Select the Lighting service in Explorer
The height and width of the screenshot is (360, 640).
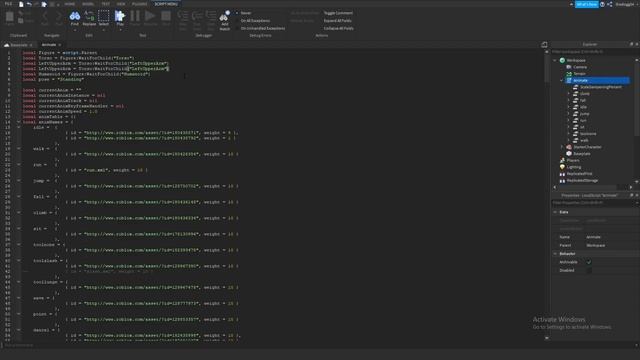pyautogui.click(x=573, y=167)
